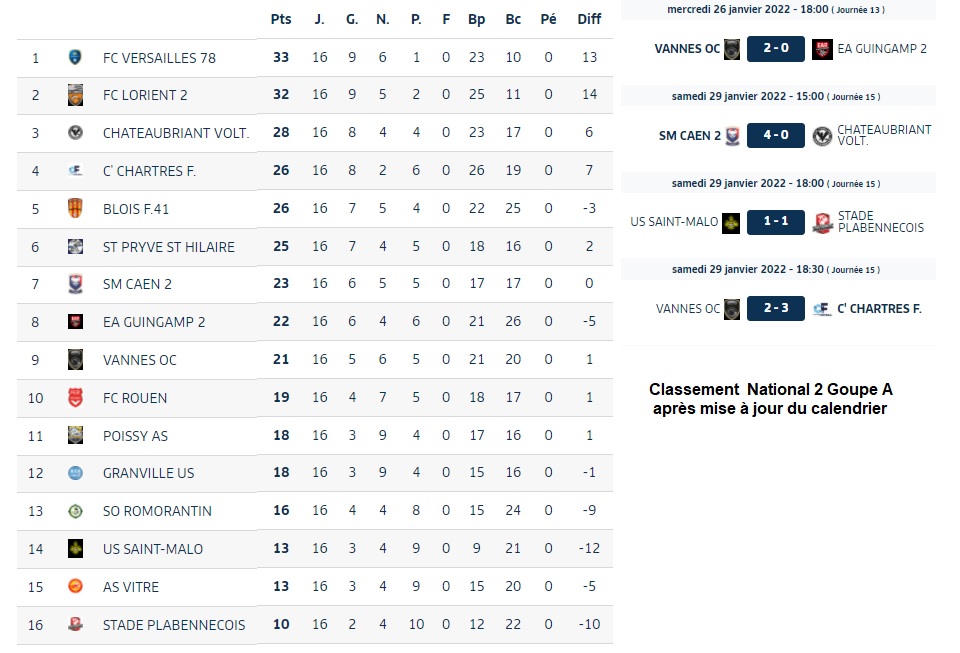This screenshot has height=653, width=960.
Task: Click the FC Lorient 2 club logo
Action: pyautogui.click(x=75, y=95)
